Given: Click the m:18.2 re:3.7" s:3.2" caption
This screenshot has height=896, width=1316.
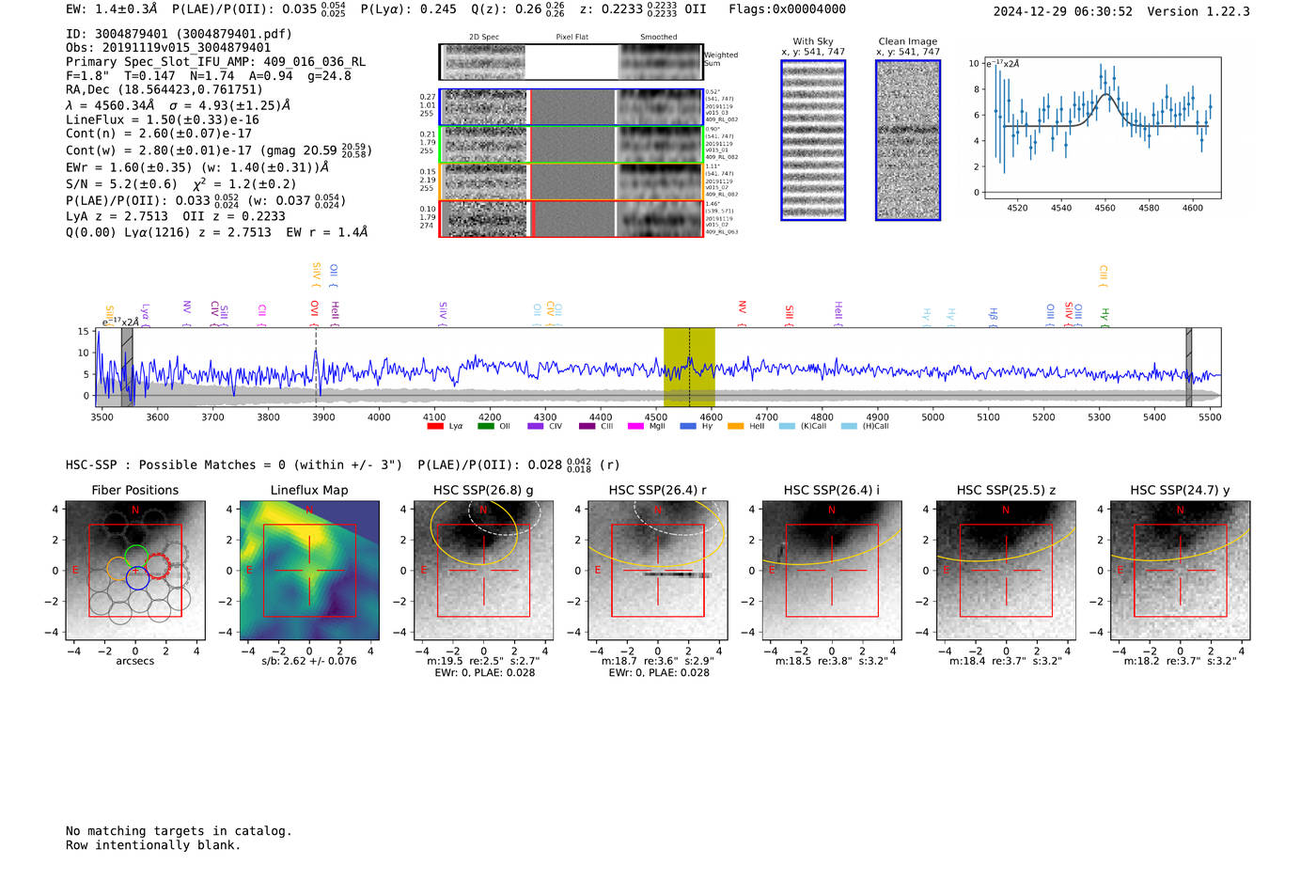Looking at the screenshot, I should click(x=1181, y=661).
